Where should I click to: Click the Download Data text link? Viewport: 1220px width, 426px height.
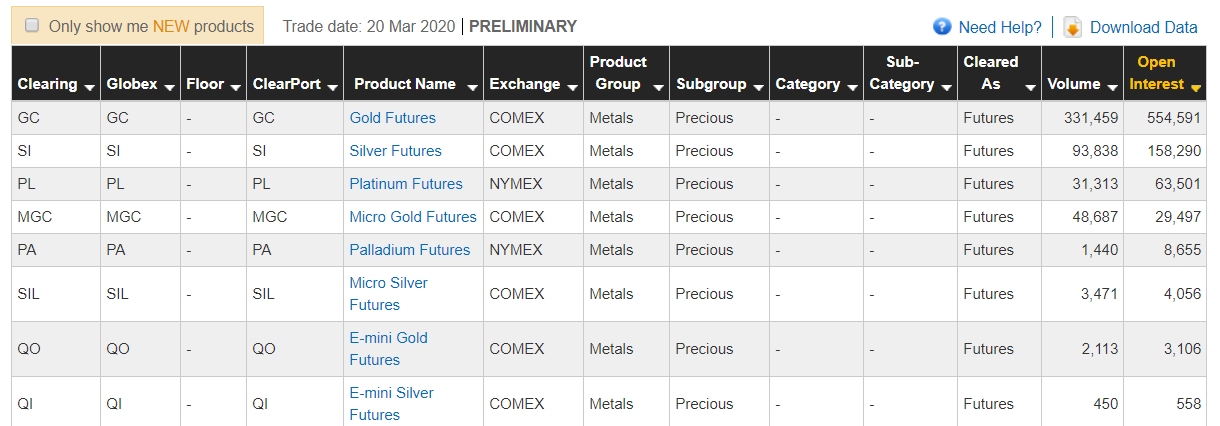click(1144, 27)
